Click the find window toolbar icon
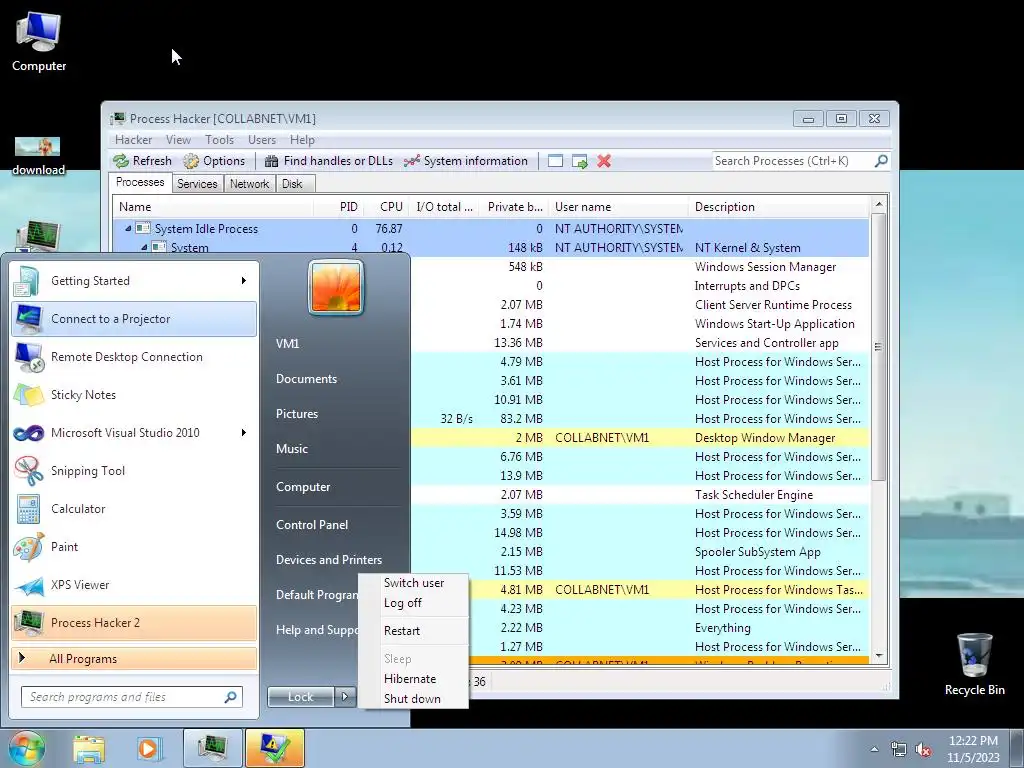Image resolution: width=1024 pixels, height=768 pixels. (555, 161)
